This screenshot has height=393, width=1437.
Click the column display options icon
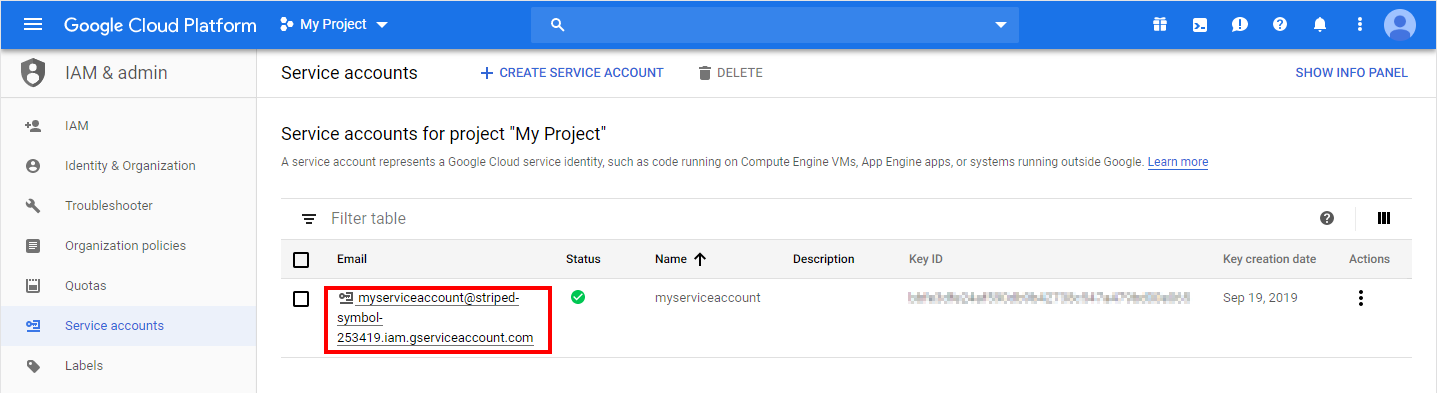click(x=1384, y=218)
